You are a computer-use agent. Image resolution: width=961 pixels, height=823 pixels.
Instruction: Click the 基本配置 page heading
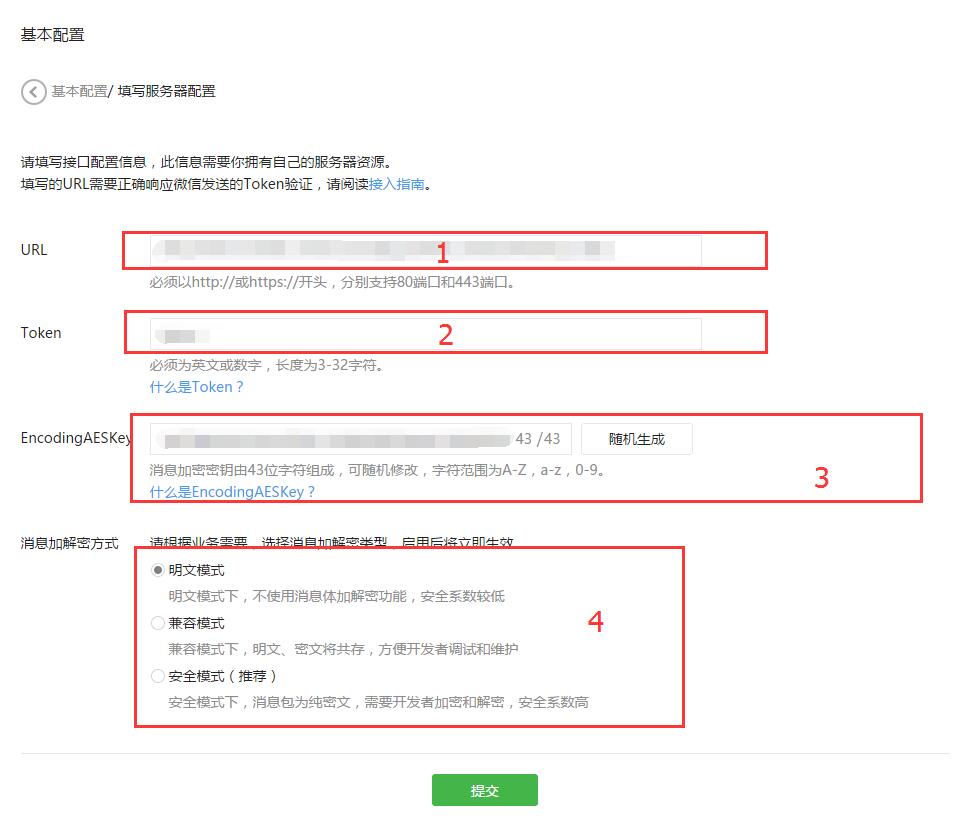53,35
